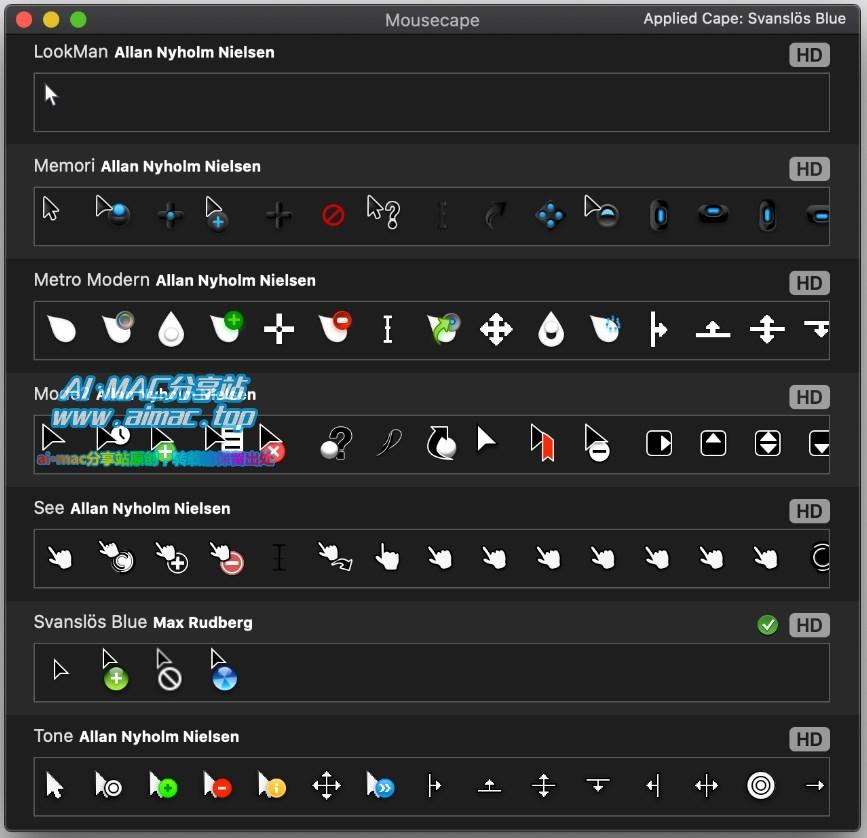Select the LookMan cape title
867x838 pixels.
point(71,51)
